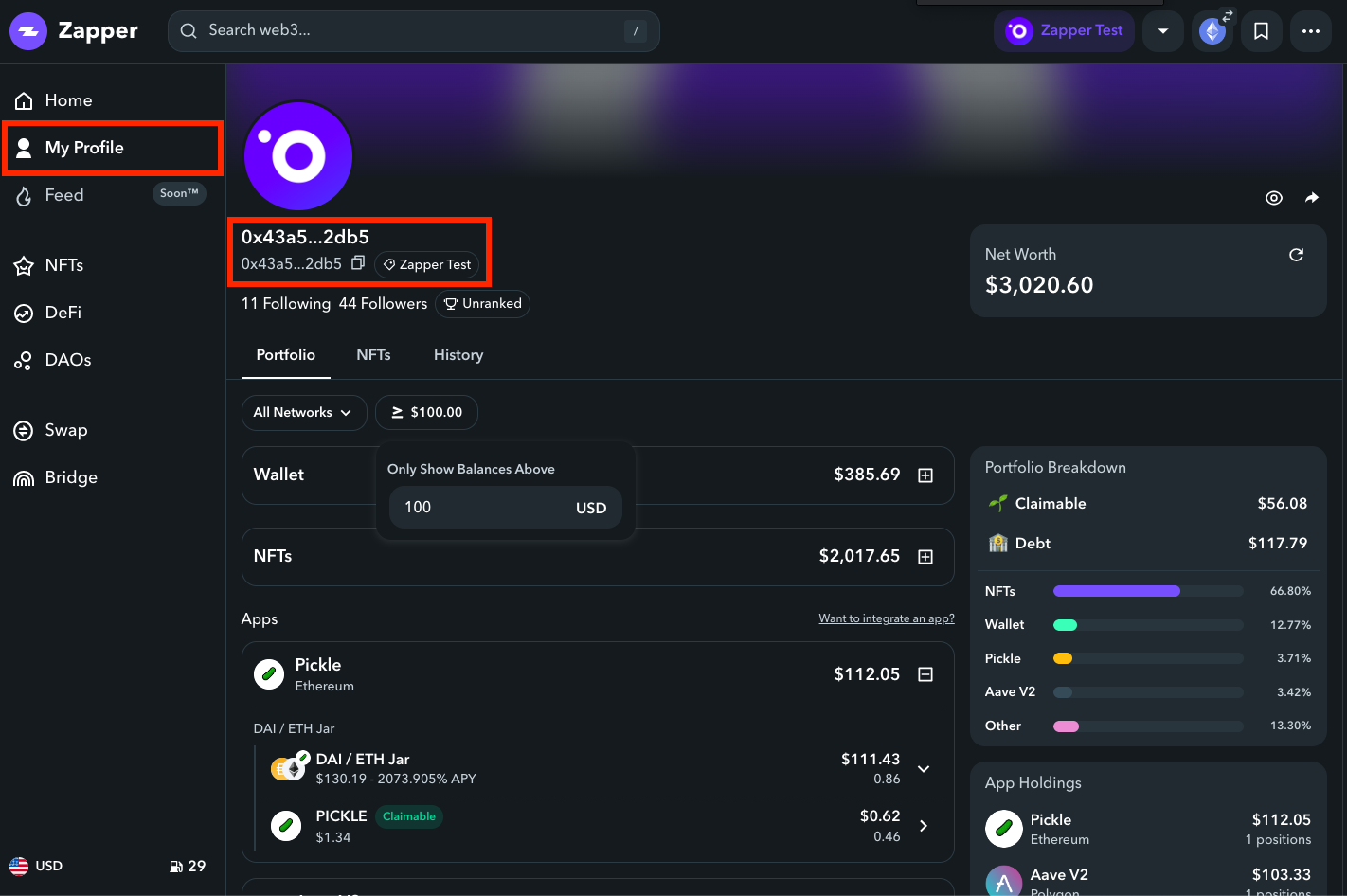Open the three-dots more menu

(1311, 31)
